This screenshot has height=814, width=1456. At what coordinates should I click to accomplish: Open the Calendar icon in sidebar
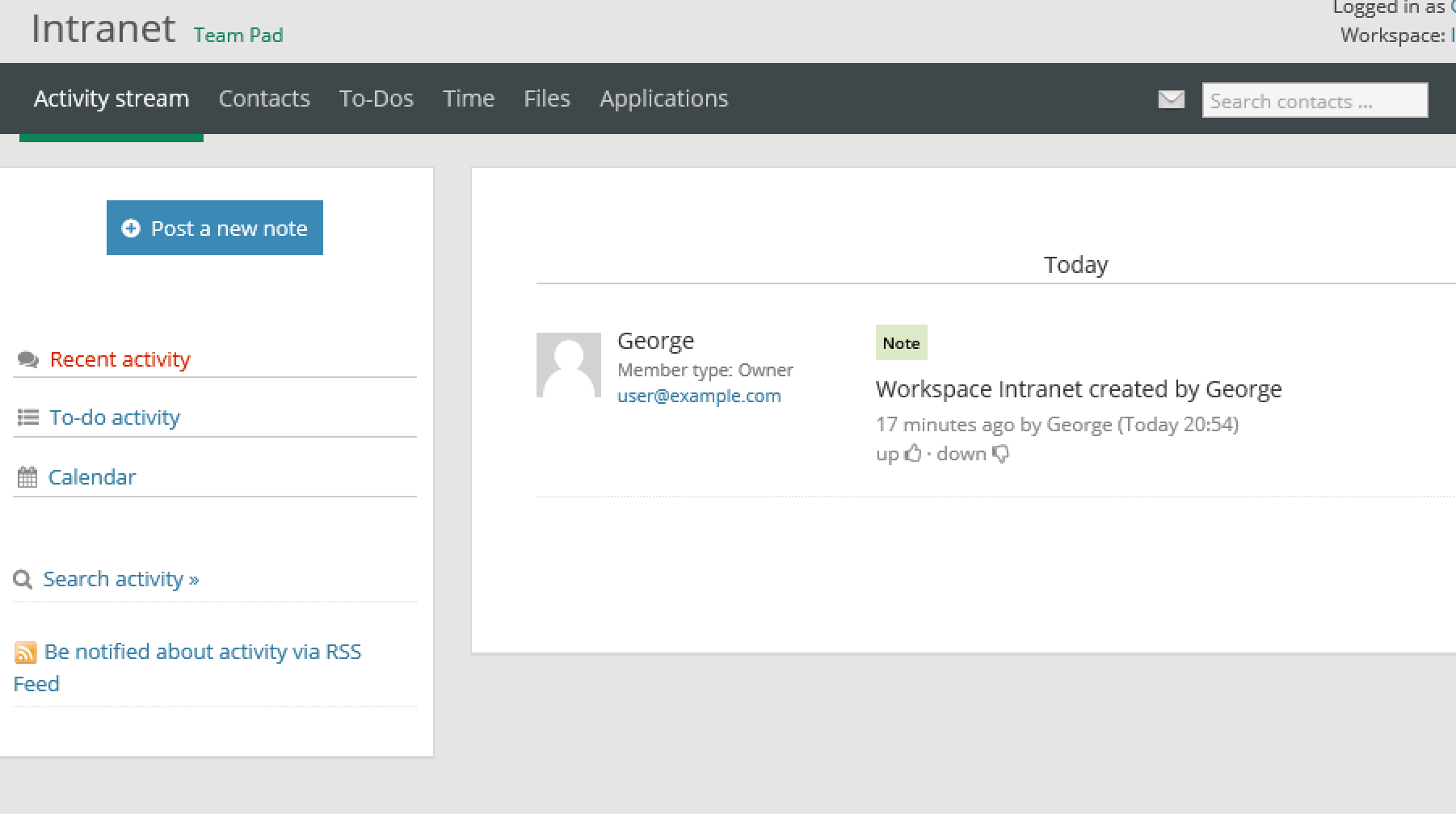[x=27, y=476]
